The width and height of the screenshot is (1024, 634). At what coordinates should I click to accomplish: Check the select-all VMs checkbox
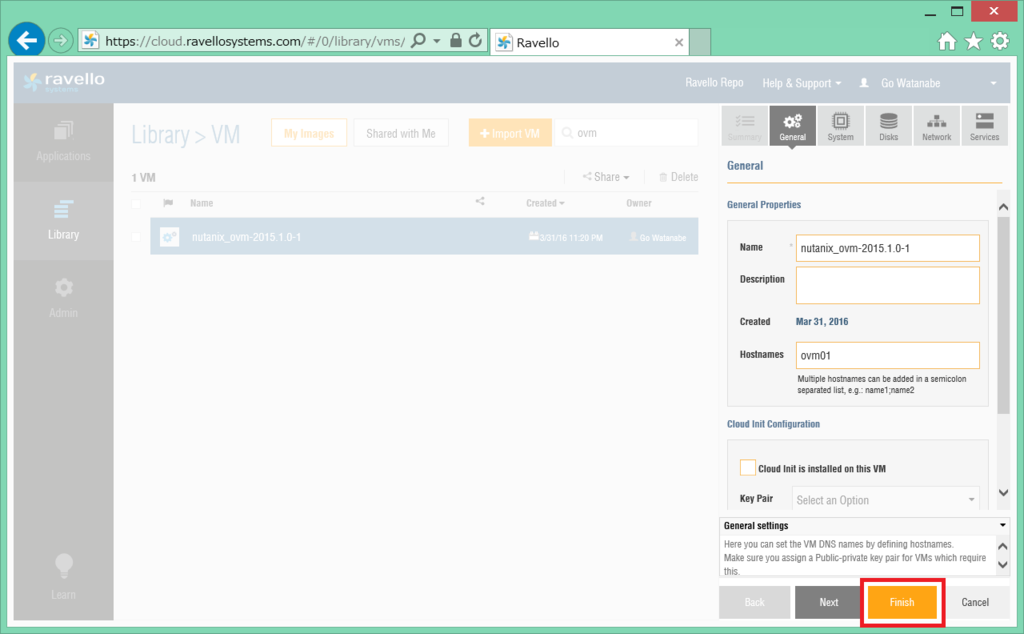click(x=136, y=204)
